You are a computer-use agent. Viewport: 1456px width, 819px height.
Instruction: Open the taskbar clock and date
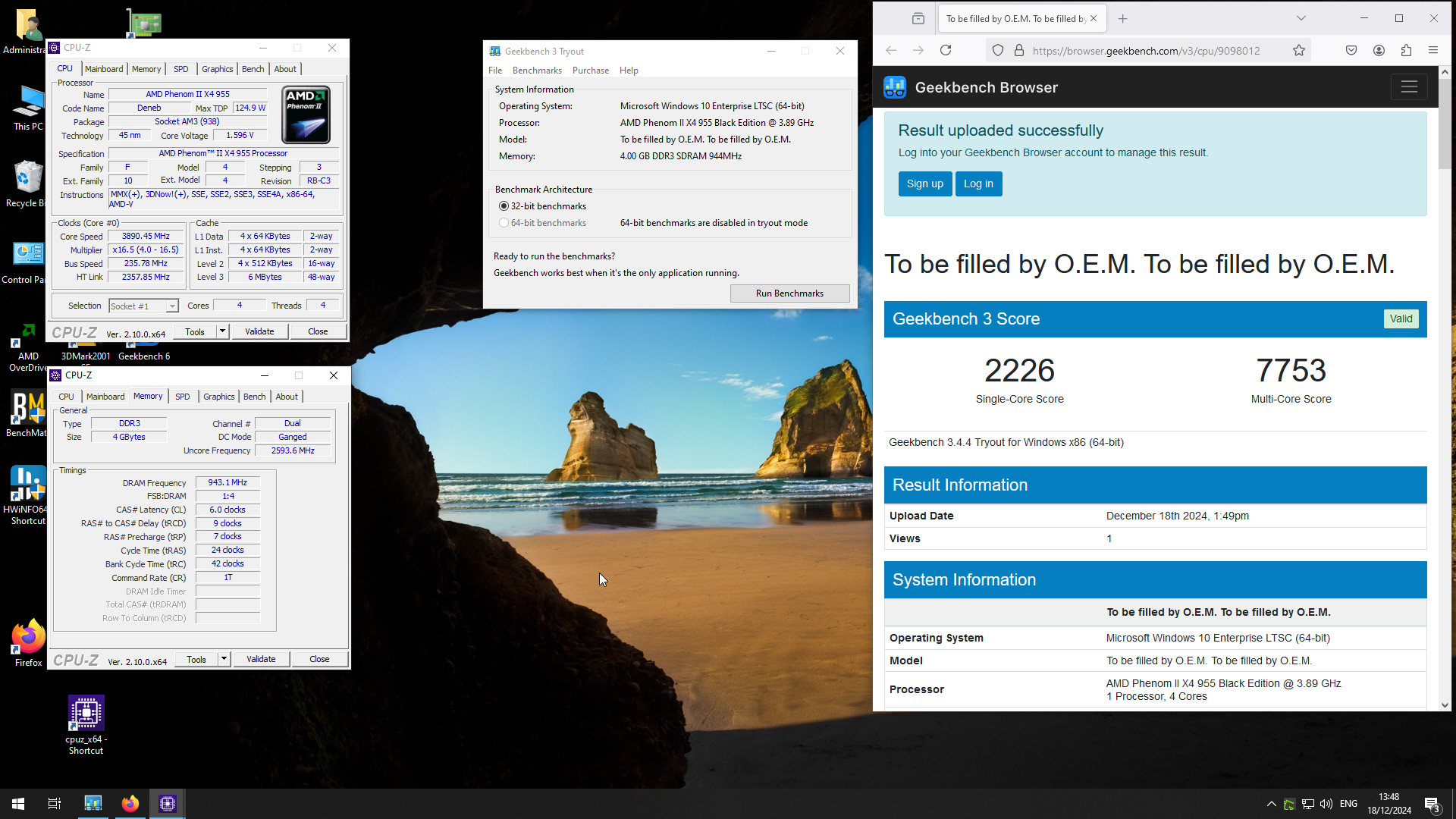click(1389, 804)
